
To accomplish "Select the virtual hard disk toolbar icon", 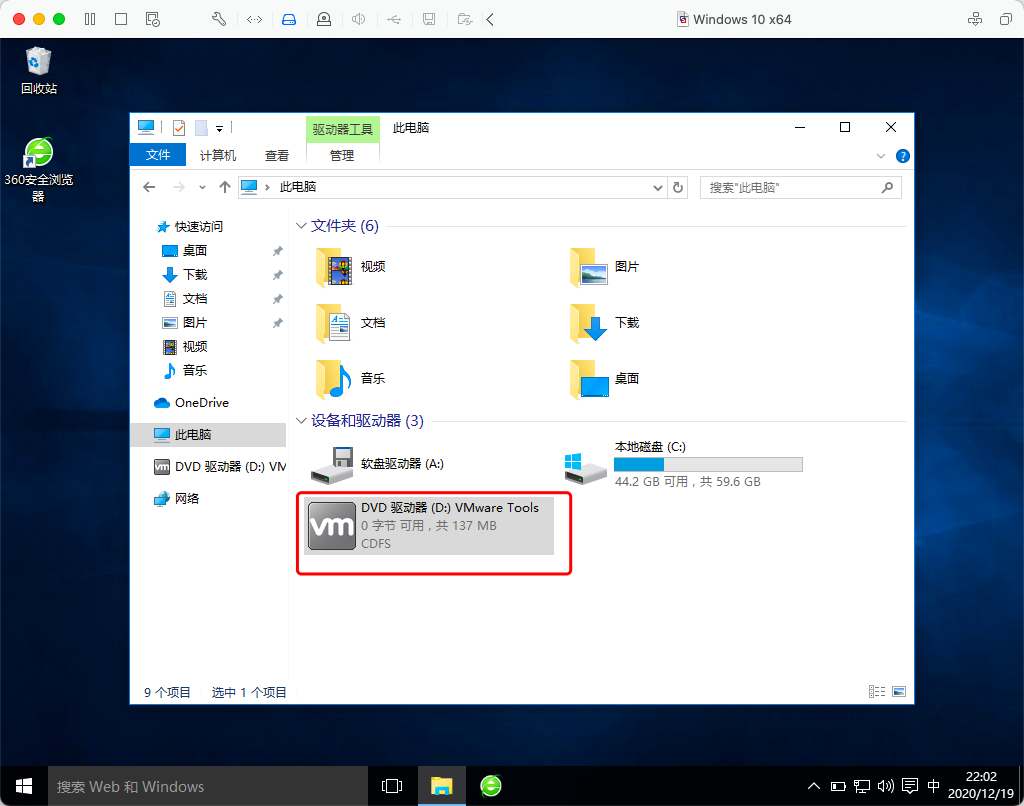I will [288, 19].
